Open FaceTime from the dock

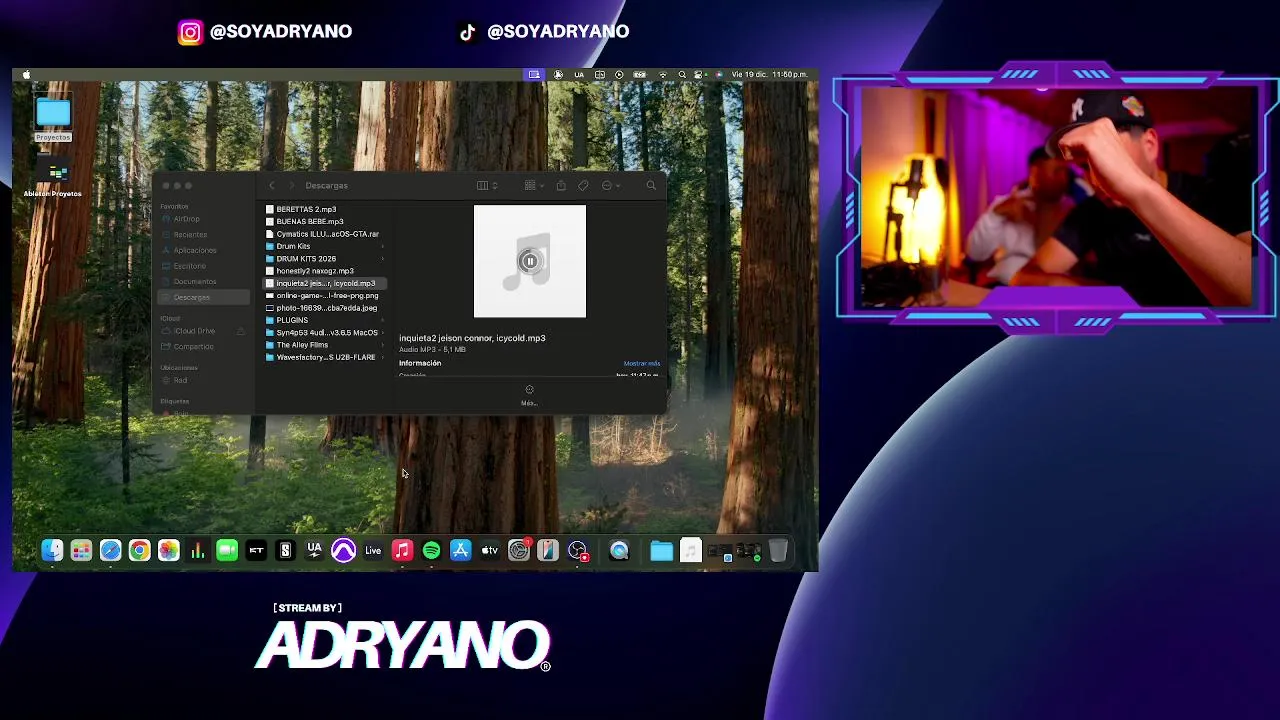(227, 550)
